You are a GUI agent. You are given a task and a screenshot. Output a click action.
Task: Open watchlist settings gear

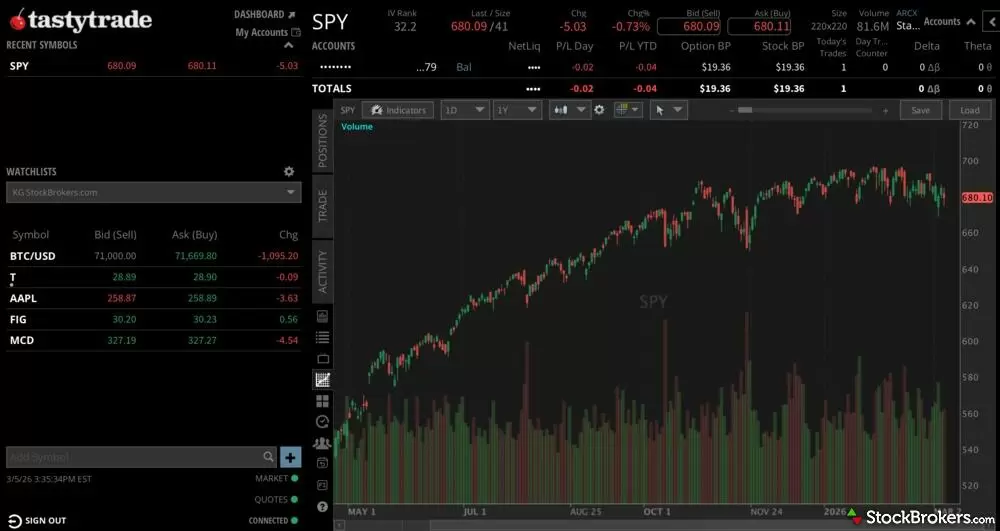click(289, 171)
